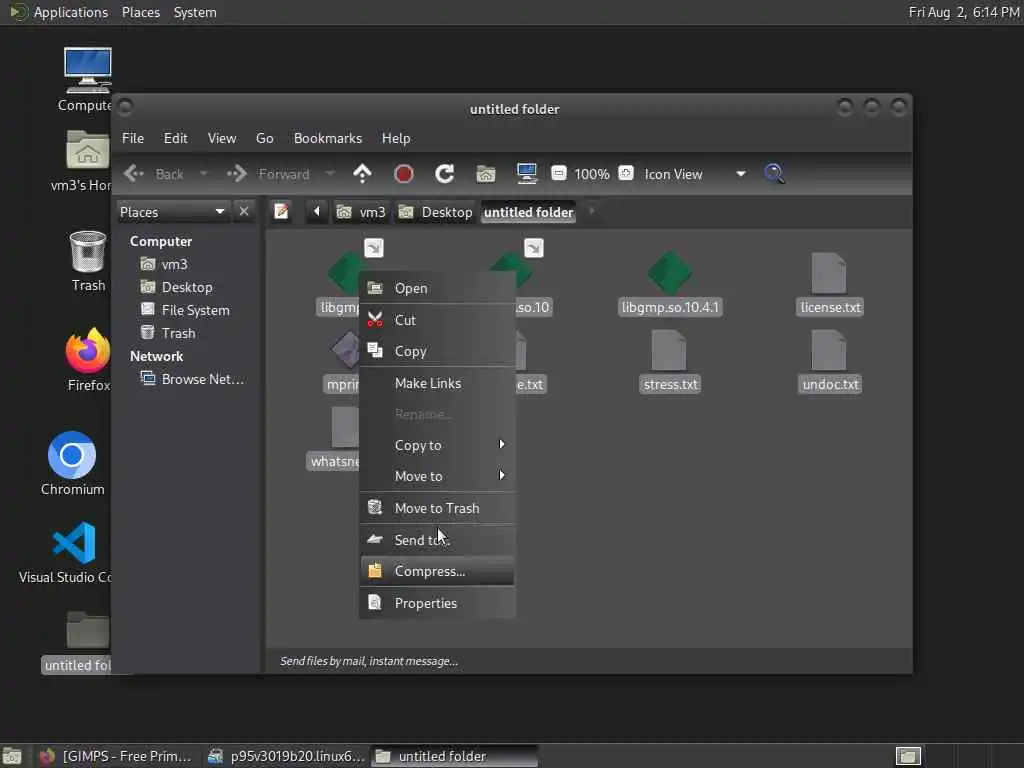1024x768 pixels.
Task: Switch to p95v3019b20 taskbar window
Action: (286, 756)
